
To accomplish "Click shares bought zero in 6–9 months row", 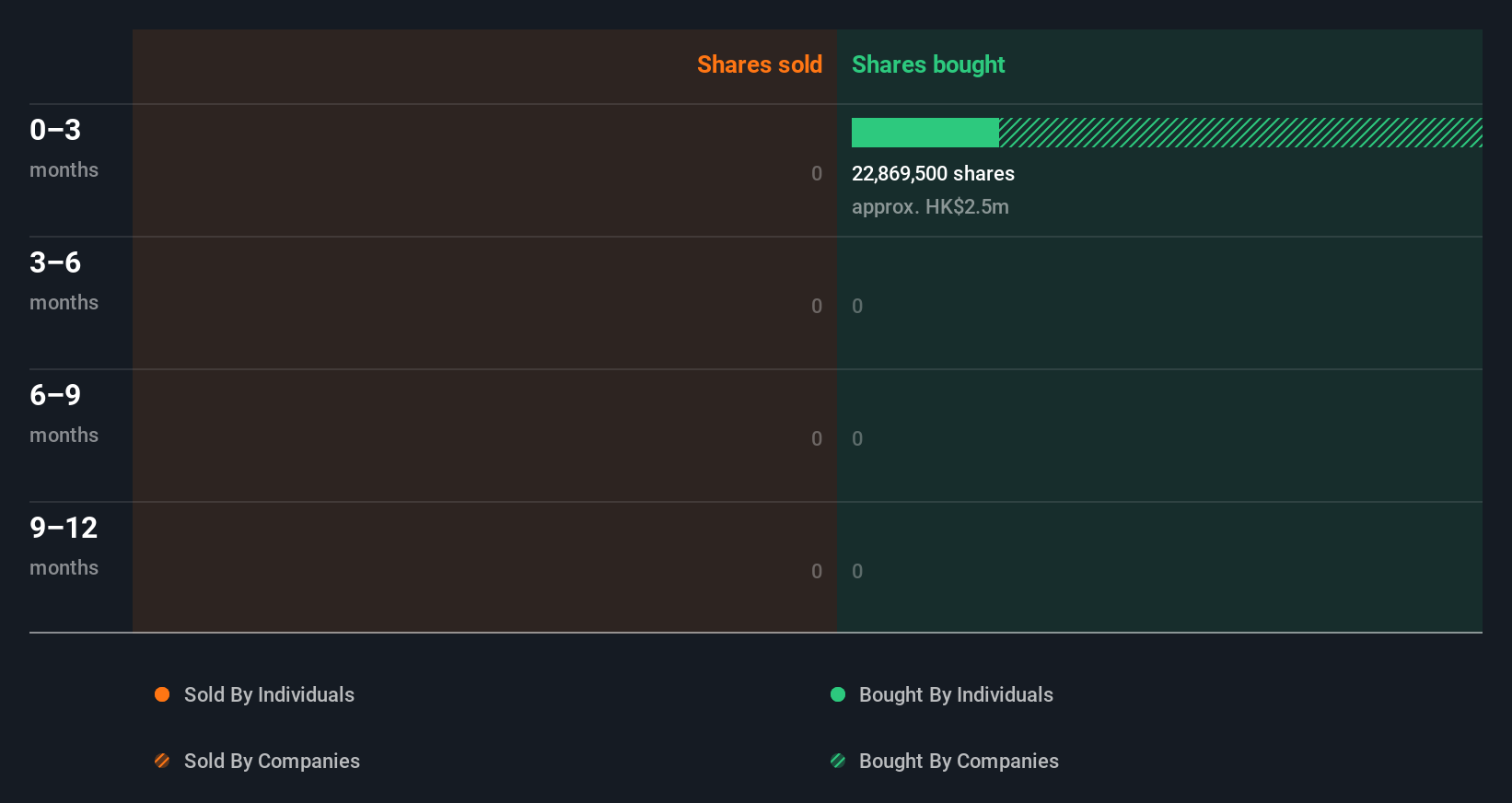I will (x=857, y=438).
